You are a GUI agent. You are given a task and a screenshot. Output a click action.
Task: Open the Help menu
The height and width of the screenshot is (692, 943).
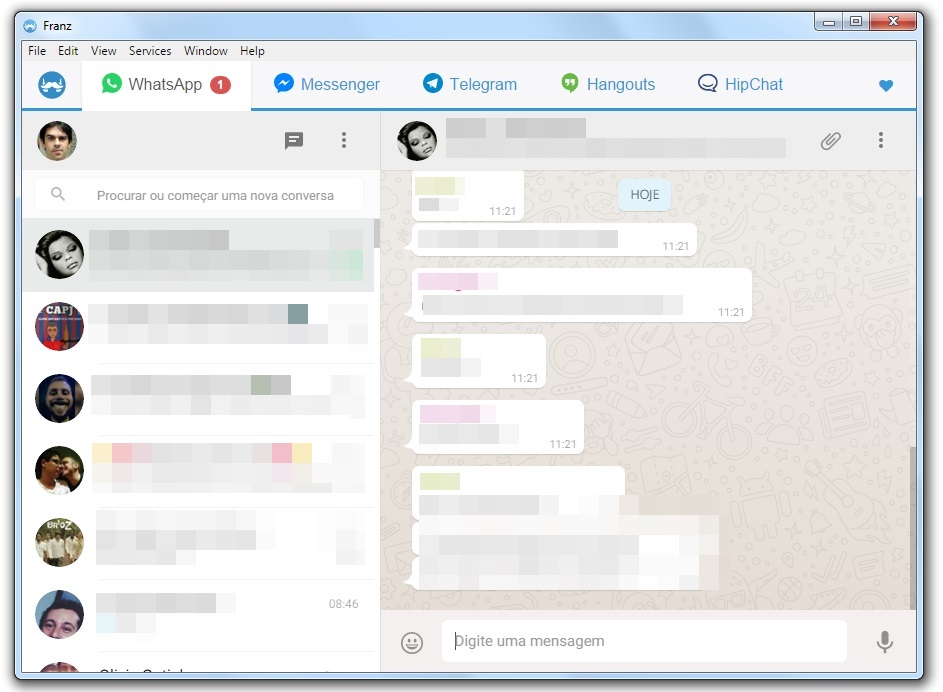(x=252, y=51)
